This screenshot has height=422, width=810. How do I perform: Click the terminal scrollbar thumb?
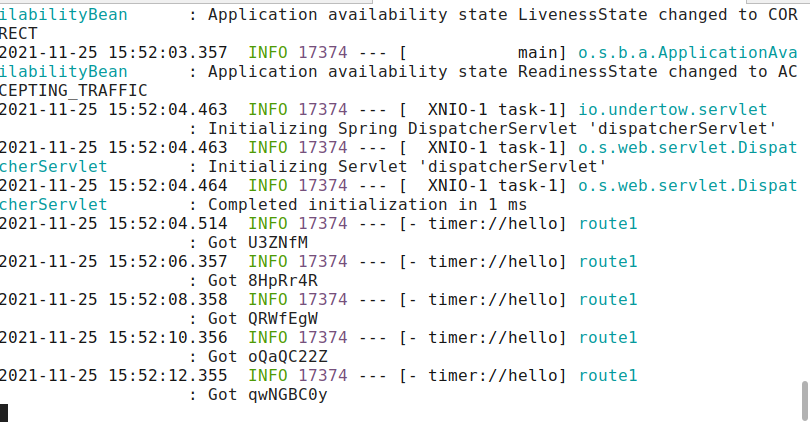tap(805, 400)
